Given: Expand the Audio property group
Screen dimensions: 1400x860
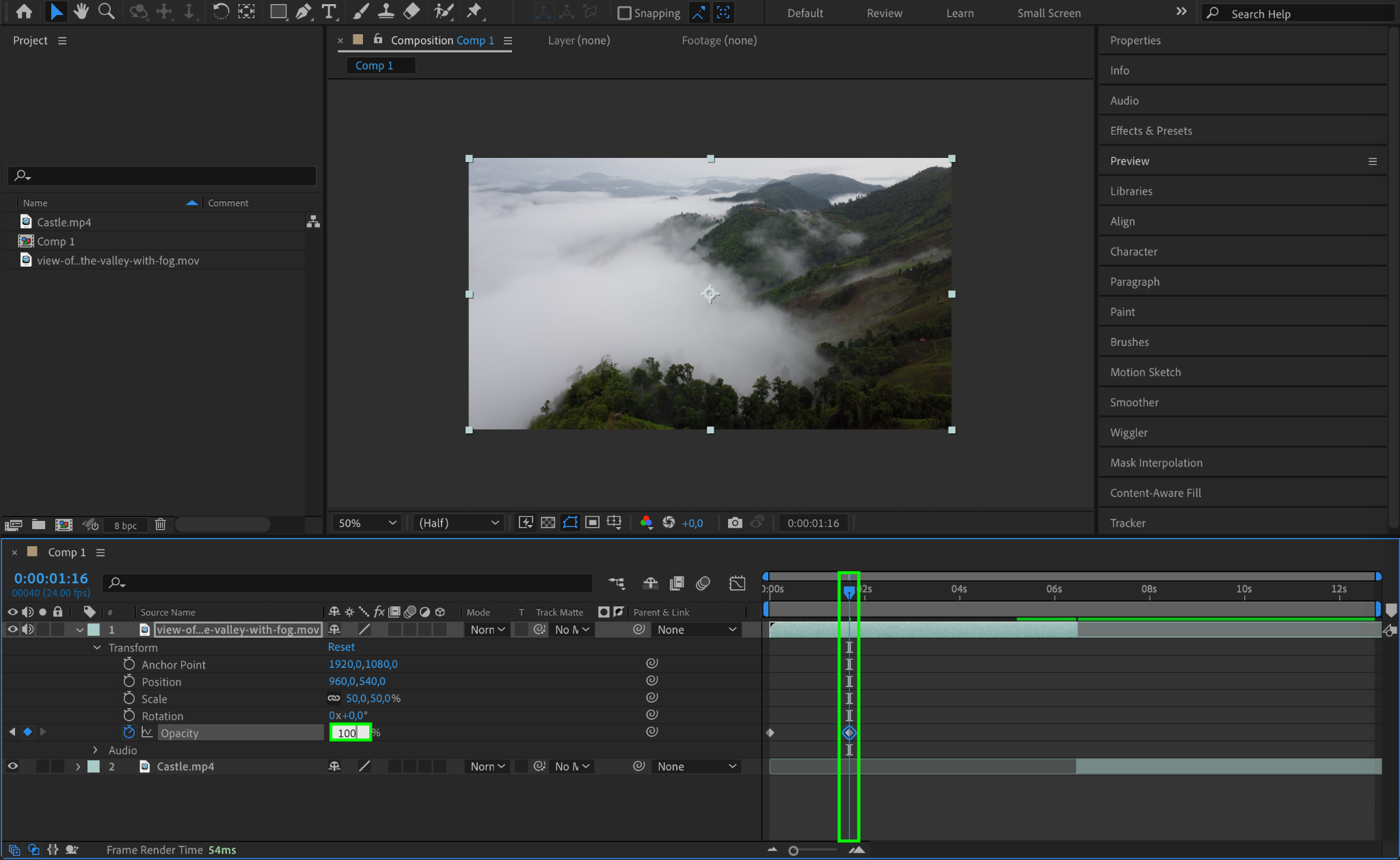Looking at the screenshot, I should coord(96,750).
